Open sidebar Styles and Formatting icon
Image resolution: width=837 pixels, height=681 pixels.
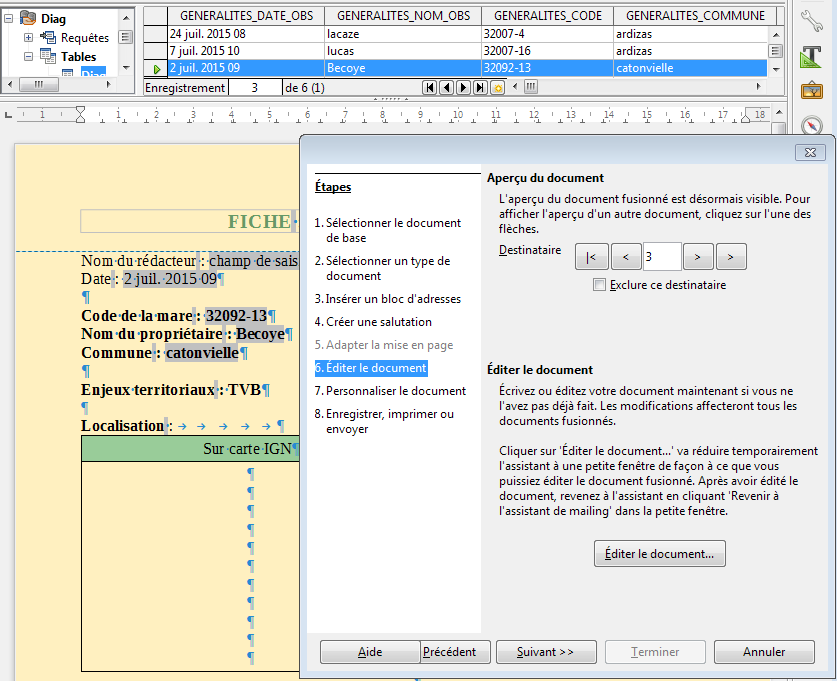coord(811,57)
